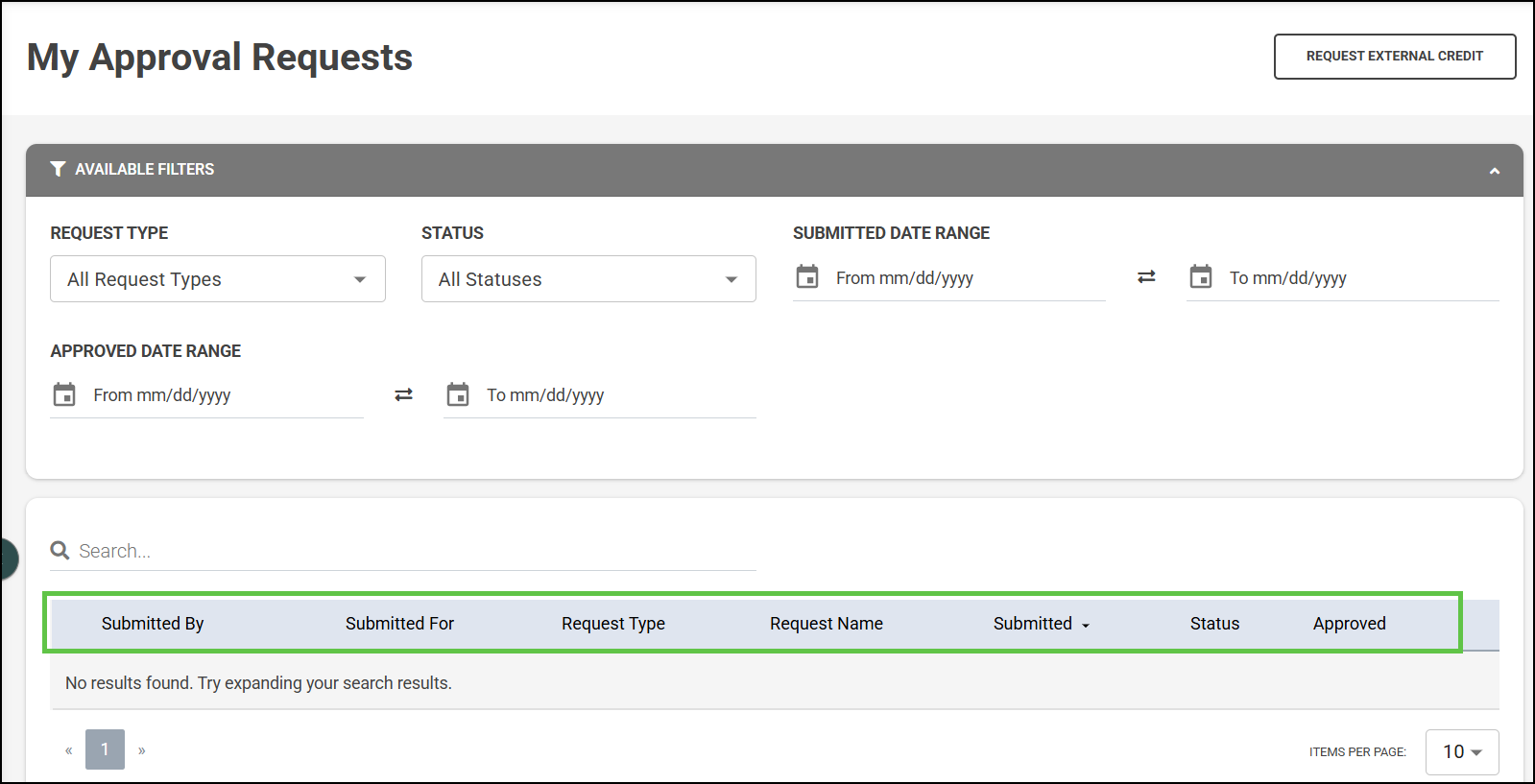1535x784 pixels.
Task: Click the Approved To calendar icon
Action: coord(458,394)
